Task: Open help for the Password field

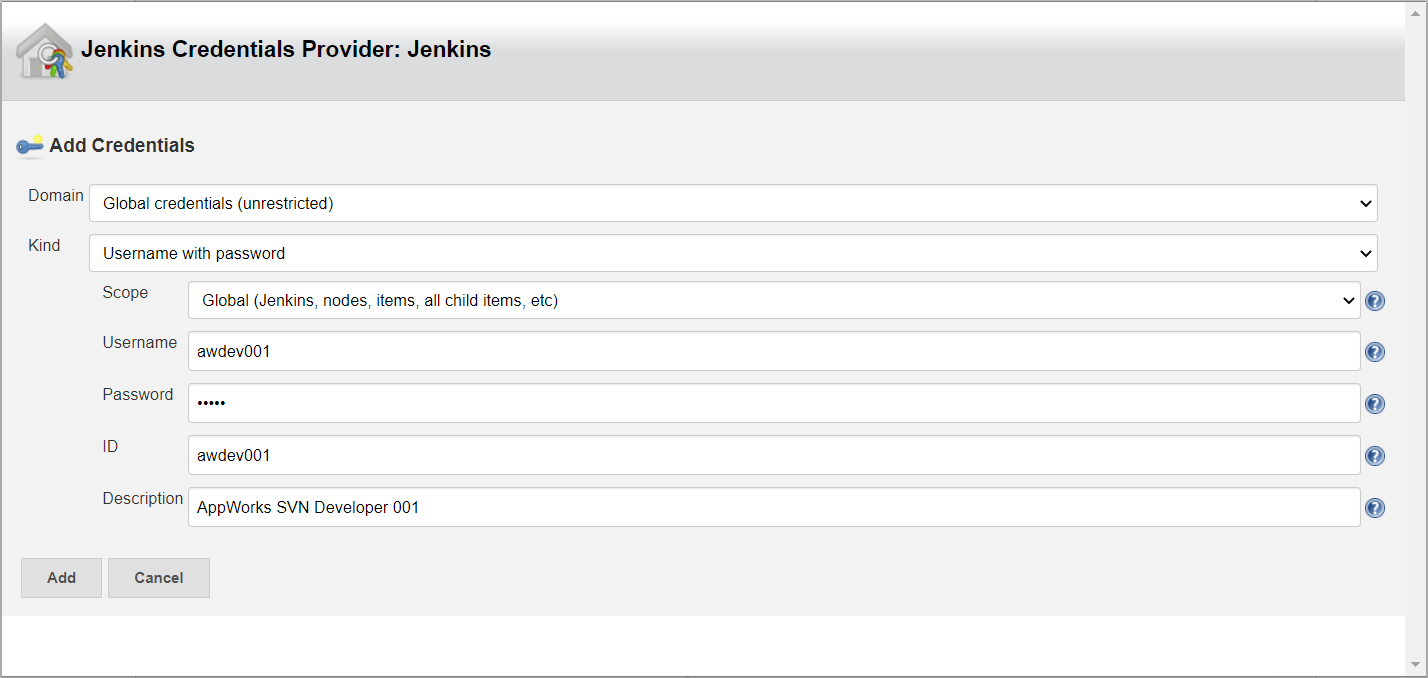Action: (x=1375, y=404)
